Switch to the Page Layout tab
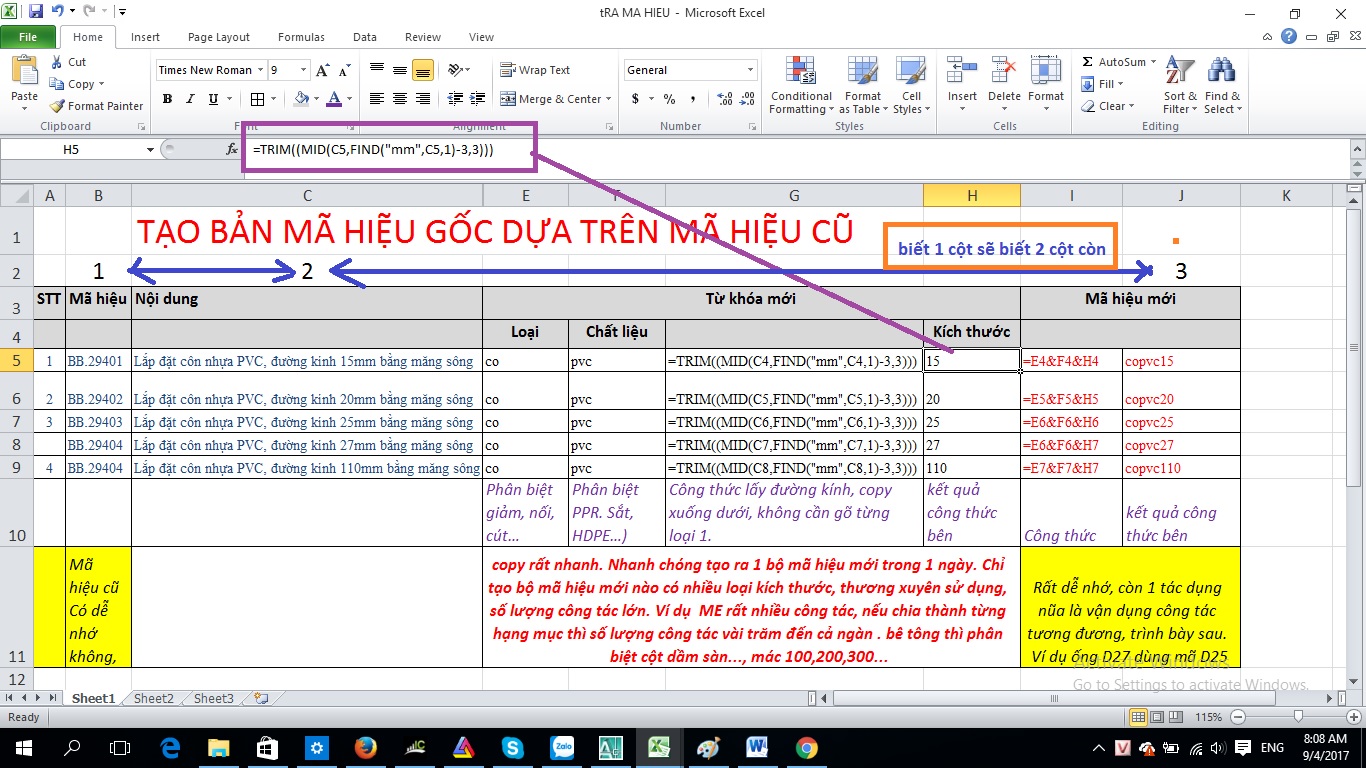1366x768 pixels. [x=218, y=37]
